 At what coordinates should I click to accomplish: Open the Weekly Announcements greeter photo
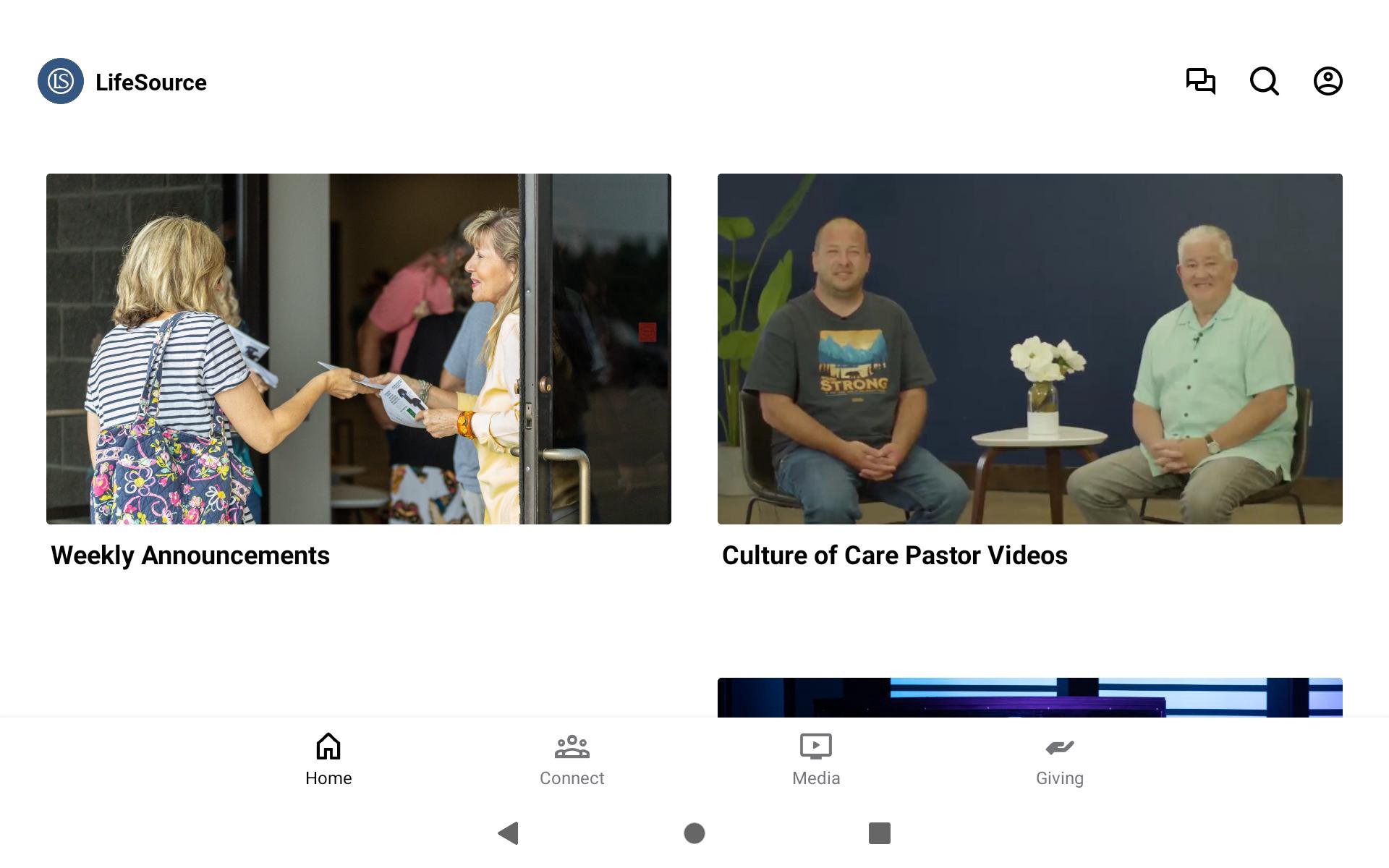pyautogui.click(x=359, y=349)
